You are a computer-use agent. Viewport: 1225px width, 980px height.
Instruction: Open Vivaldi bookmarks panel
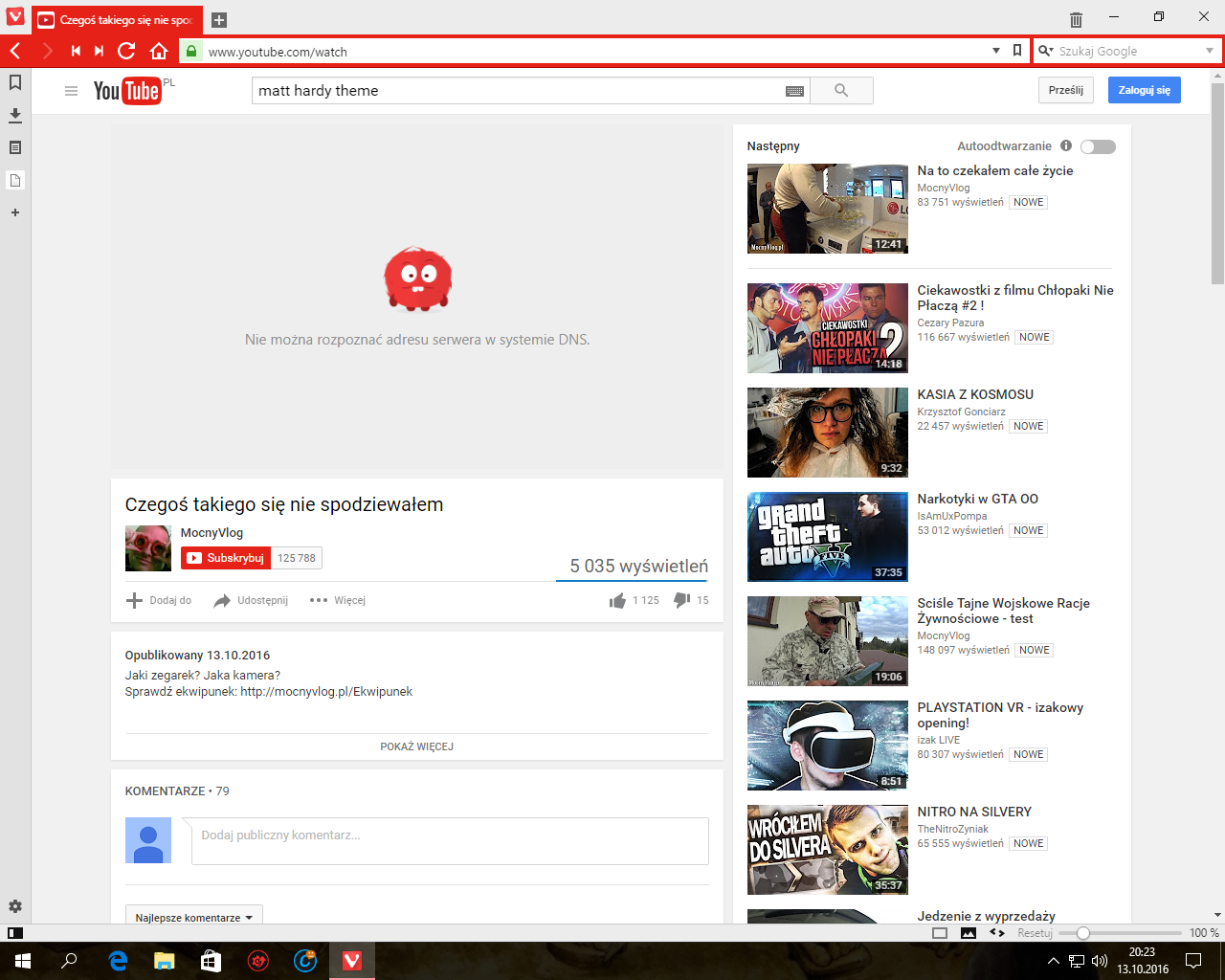15,83
